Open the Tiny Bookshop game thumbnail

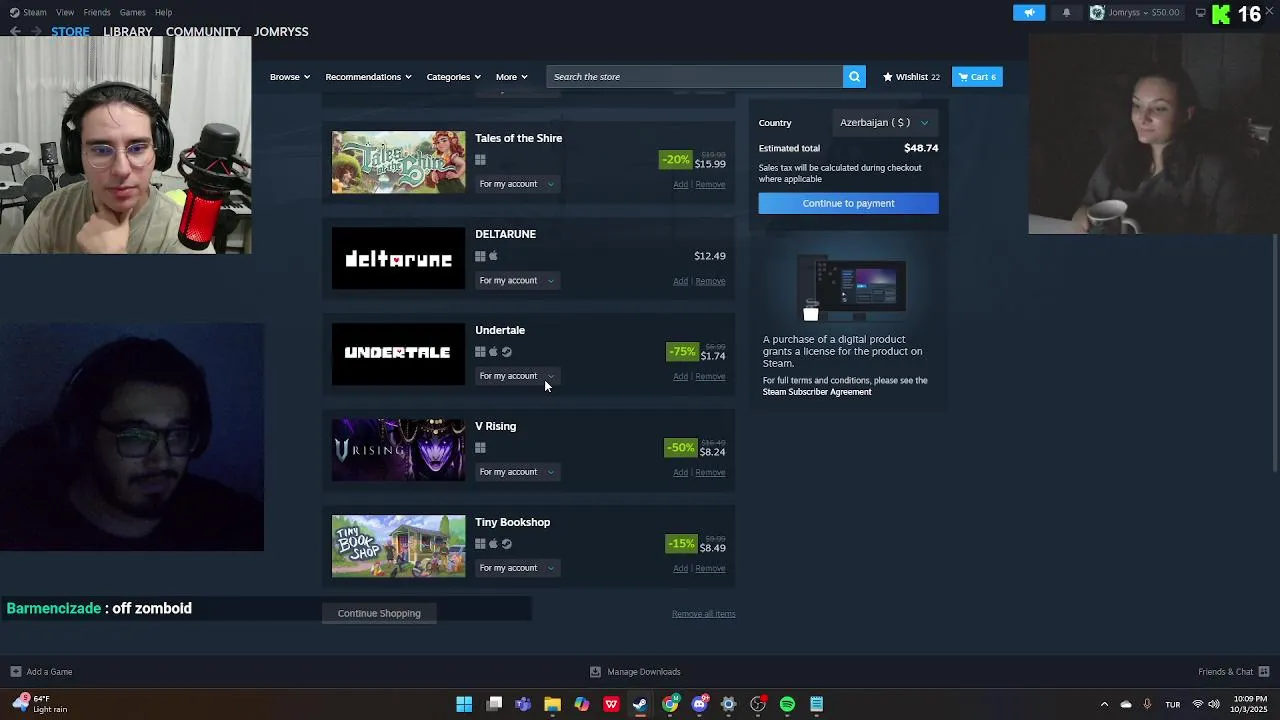pyautogui.click(x=398, y=545)
